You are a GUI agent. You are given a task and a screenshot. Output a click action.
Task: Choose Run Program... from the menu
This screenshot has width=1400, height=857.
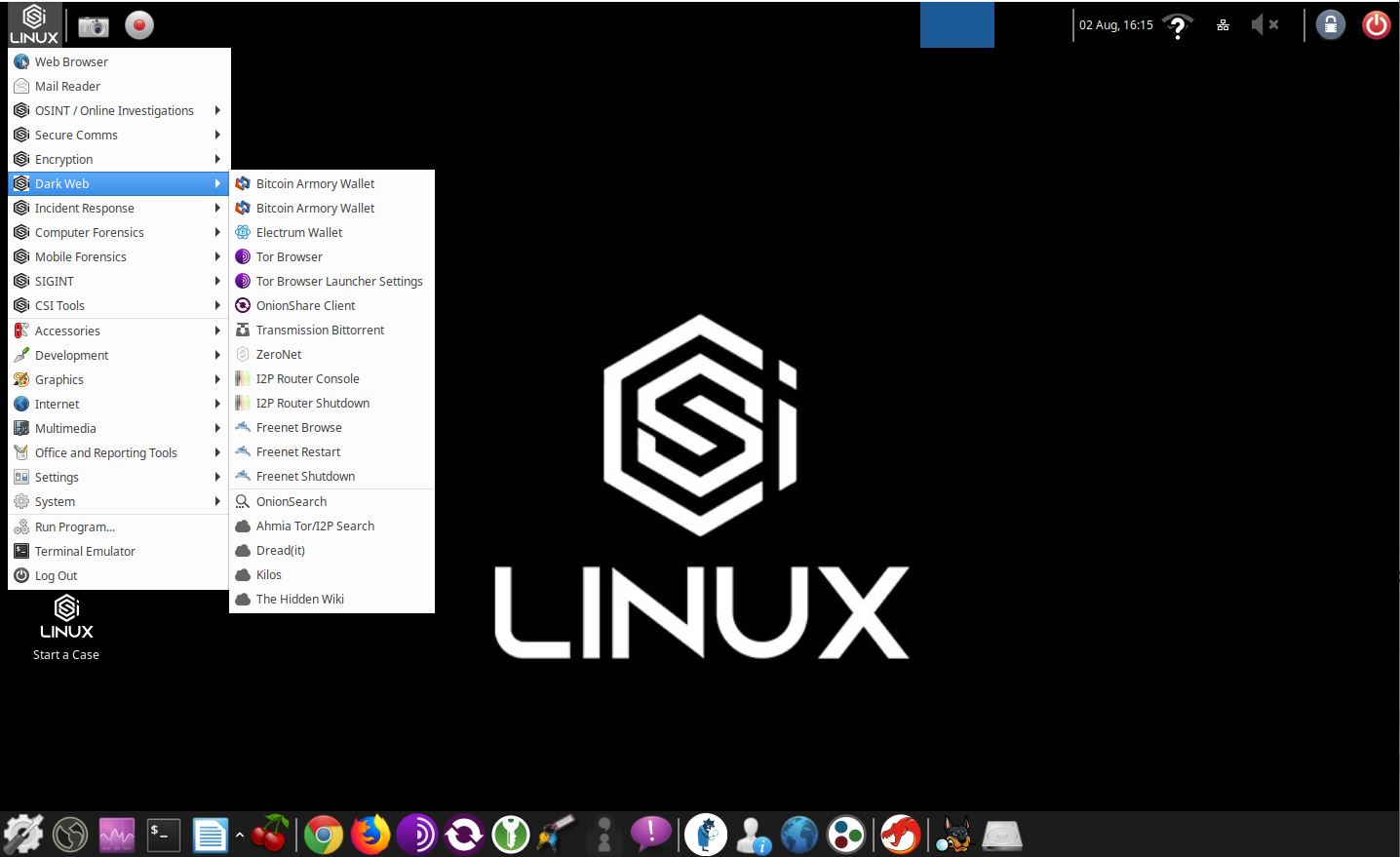pyautogui.click(x=119, y=526)
